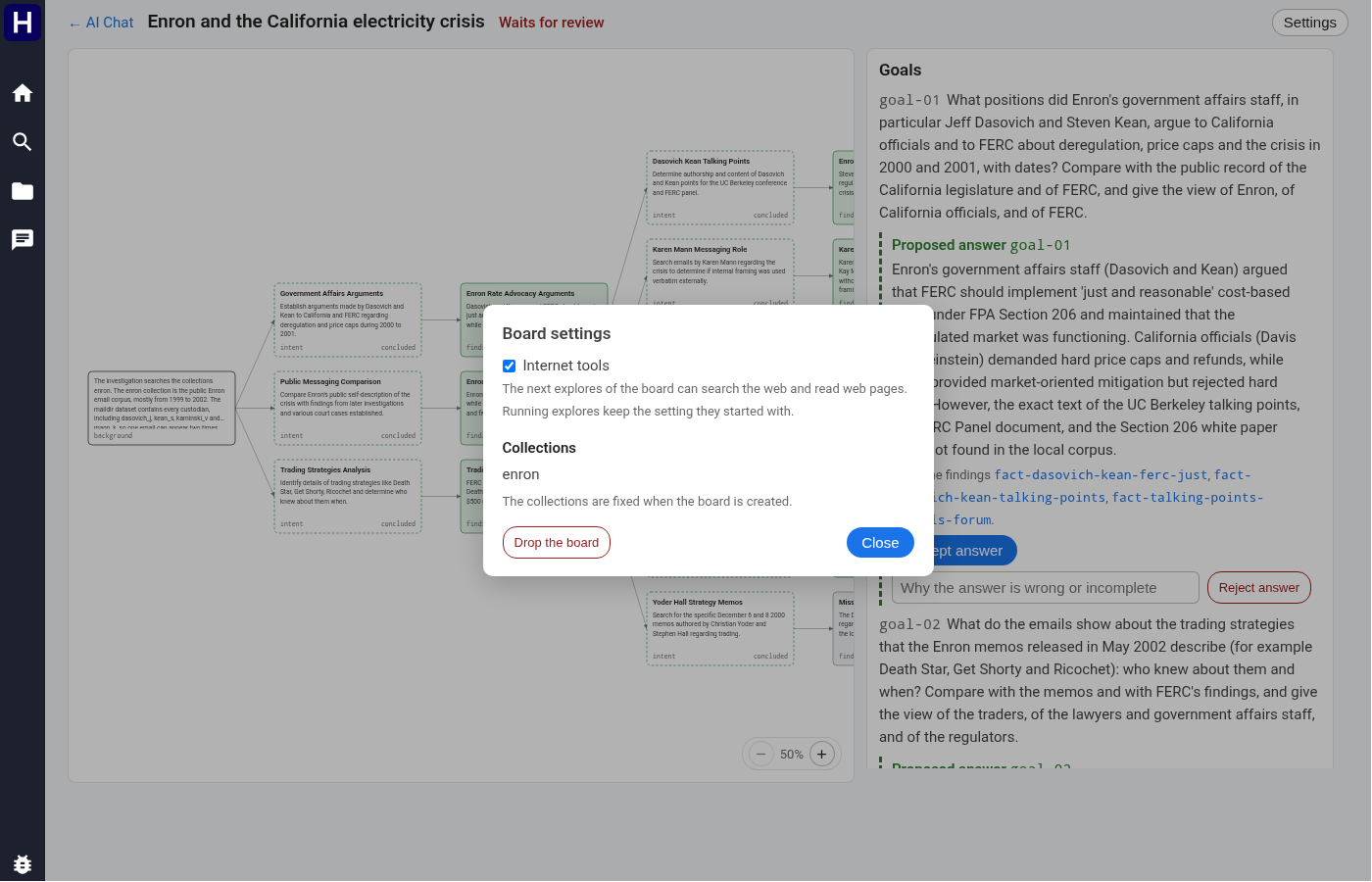Click the goal-01 identifier label
The image size is (1372, 882).
(x=909, y=100)
